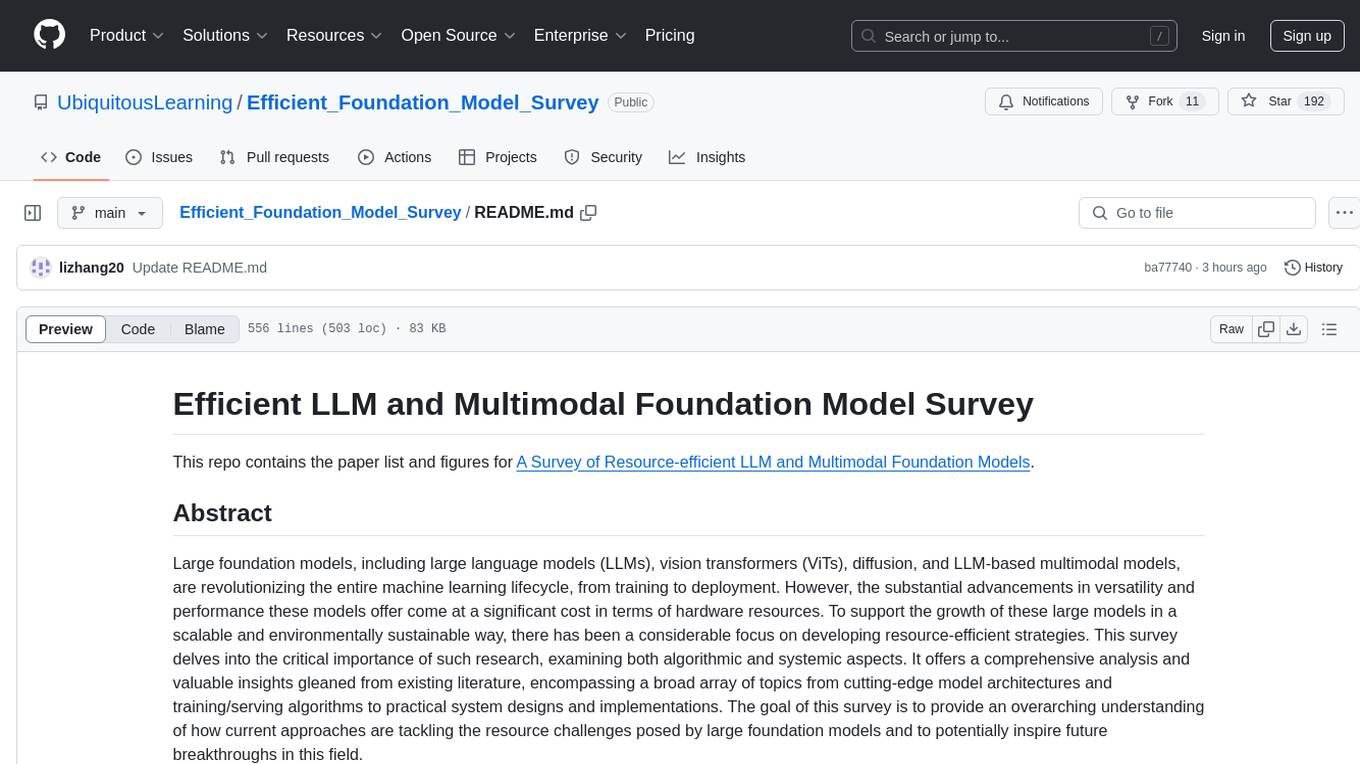Click the Efficient LLM and Multimodal heading
Screen dimensions: 1360x764
603,404
